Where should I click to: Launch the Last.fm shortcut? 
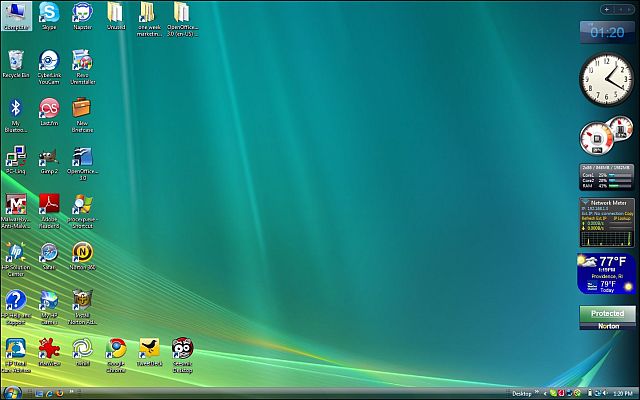click(x=49, y=111)
